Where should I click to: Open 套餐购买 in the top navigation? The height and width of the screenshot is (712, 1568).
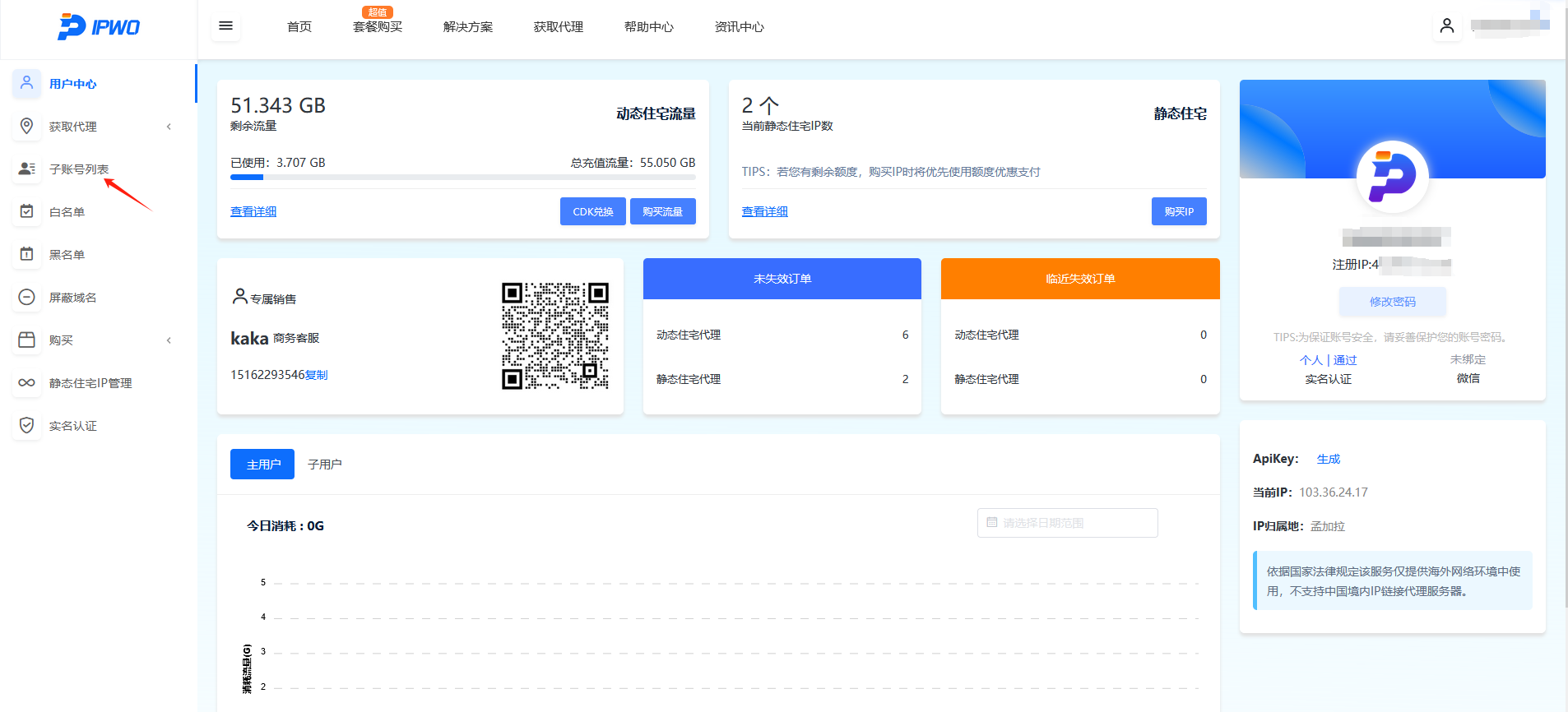pyautogui.click(x=378, y=27)
